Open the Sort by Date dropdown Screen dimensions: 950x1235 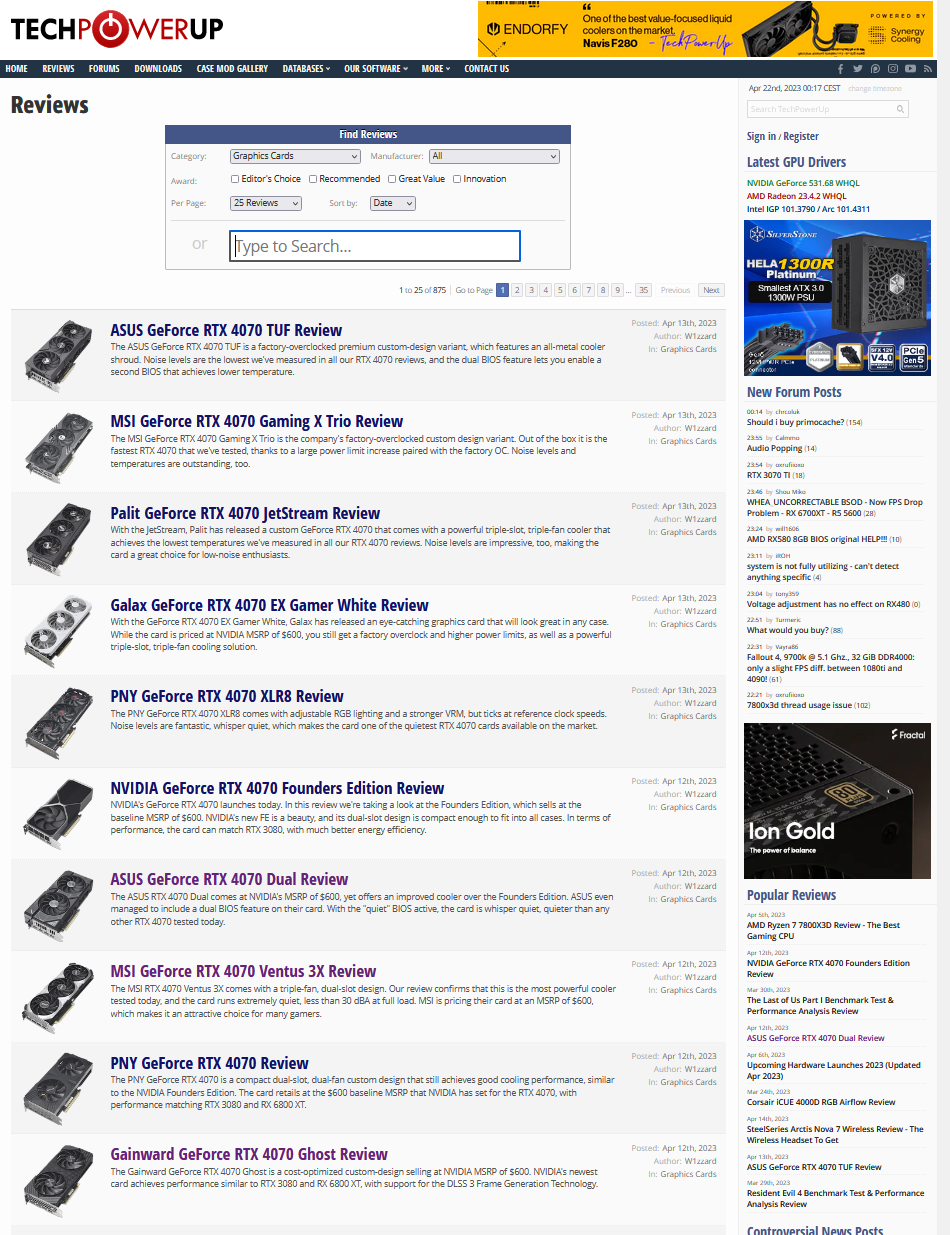coord(392,203)
